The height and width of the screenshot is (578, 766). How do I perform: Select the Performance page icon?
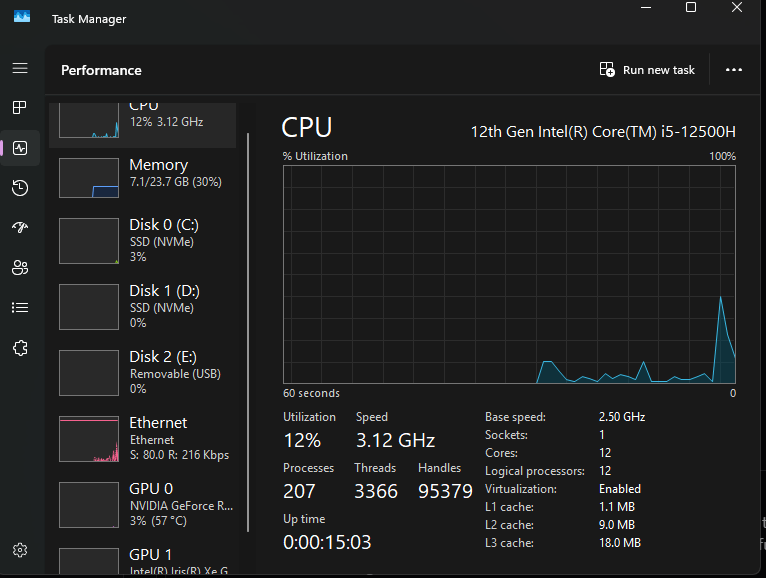click(x=20, y=148)
